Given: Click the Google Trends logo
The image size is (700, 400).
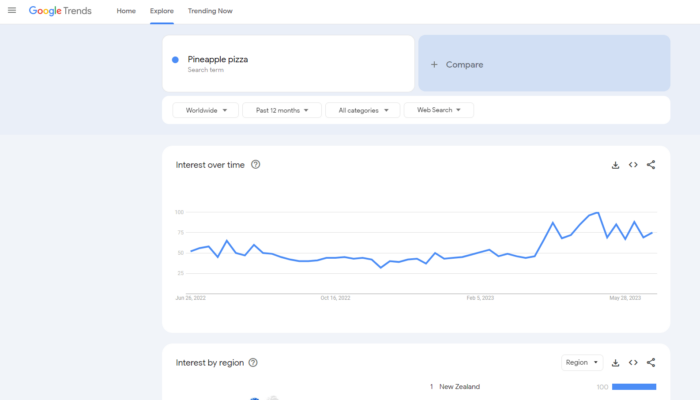Looking at the screenshot, I should pyautogui.click(x=60, y=11).
